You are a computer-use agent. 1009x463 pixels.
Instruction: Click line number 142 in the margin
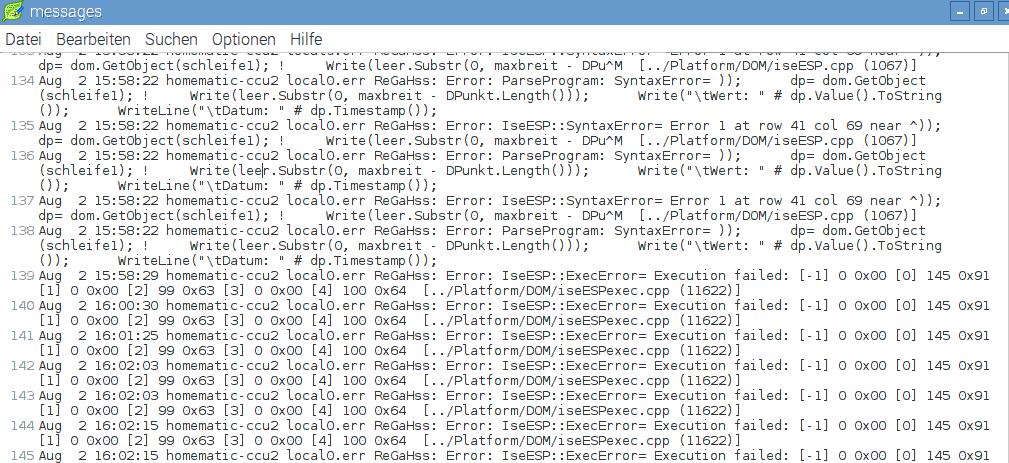[20, 366]
